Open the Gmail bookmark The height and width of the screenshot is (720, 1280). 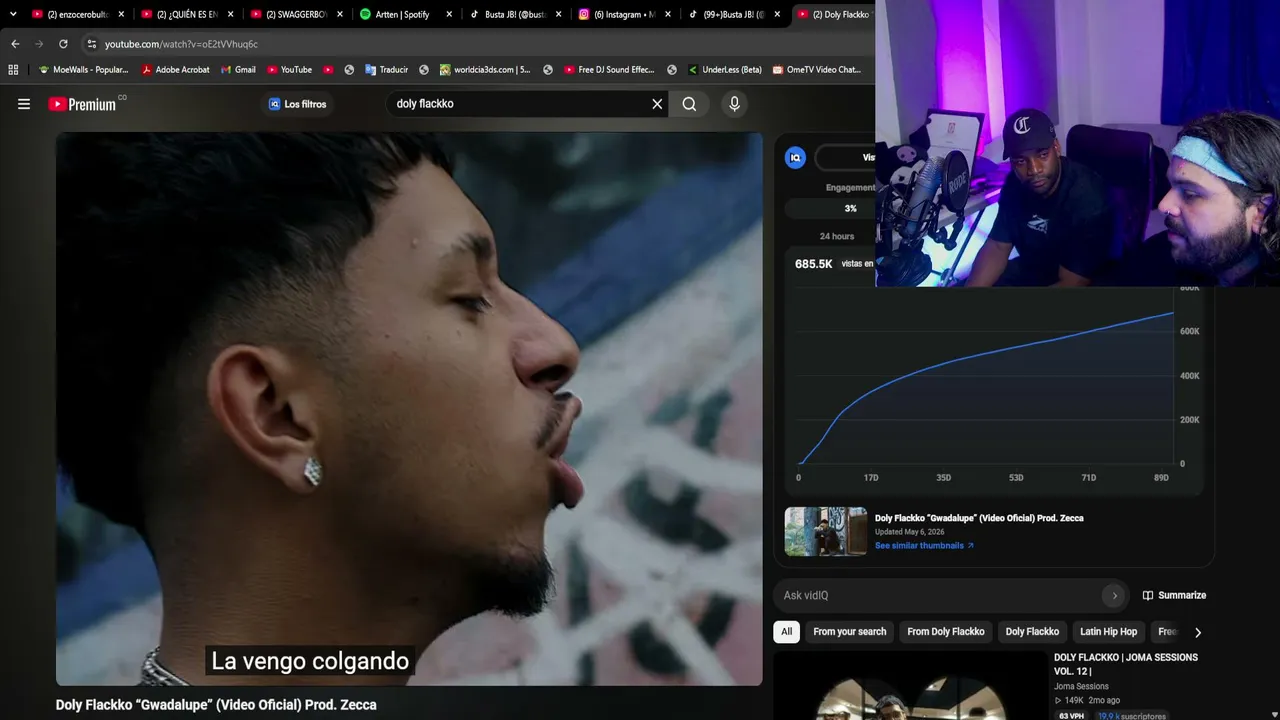[237, 70]
